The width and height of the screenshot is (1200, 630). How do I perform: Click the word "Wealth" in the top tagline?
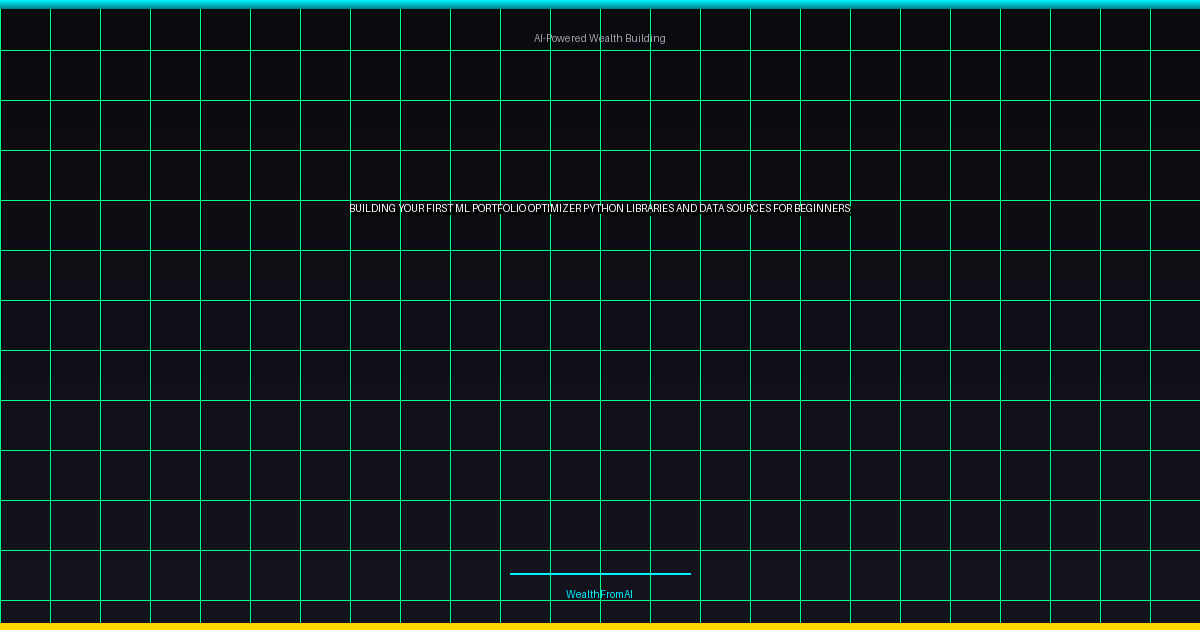coord(605,38)
